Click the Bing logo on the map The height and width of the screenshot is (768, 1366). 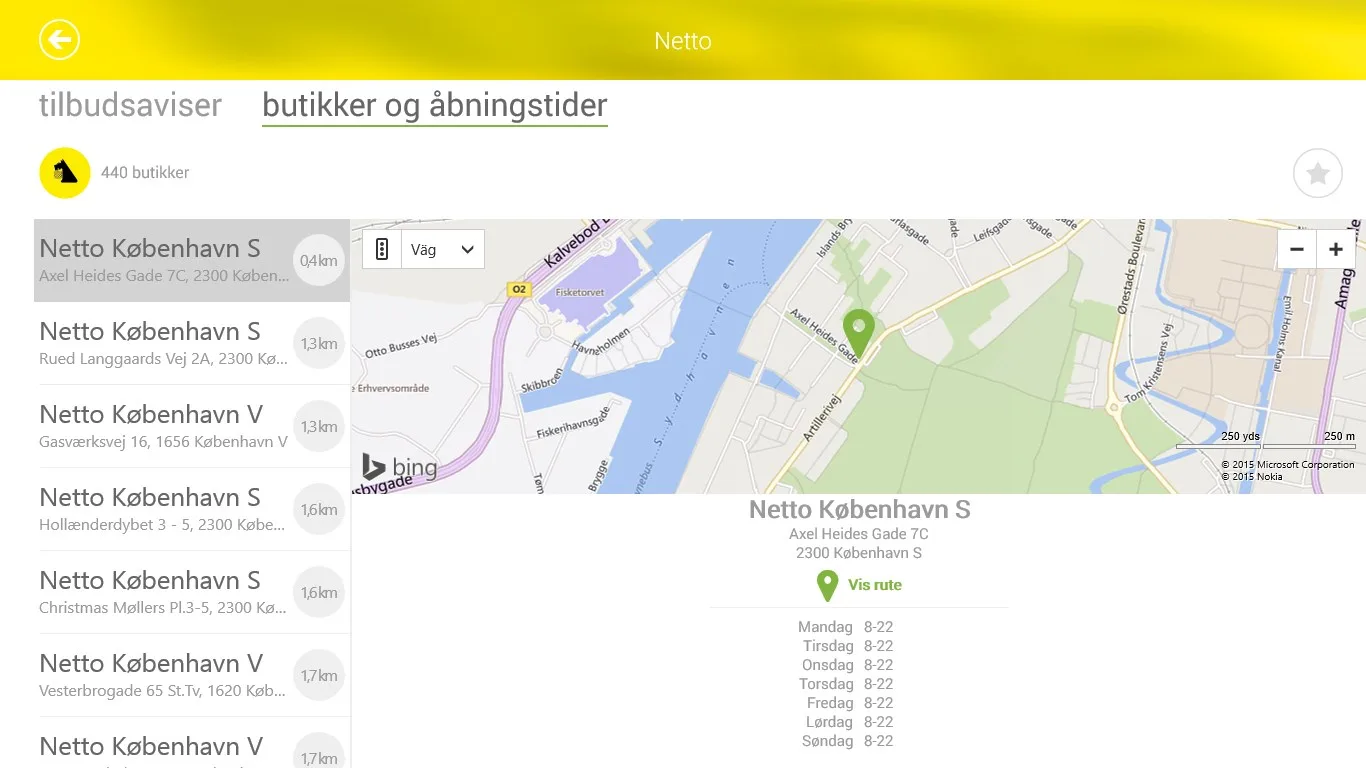point(399,467)
